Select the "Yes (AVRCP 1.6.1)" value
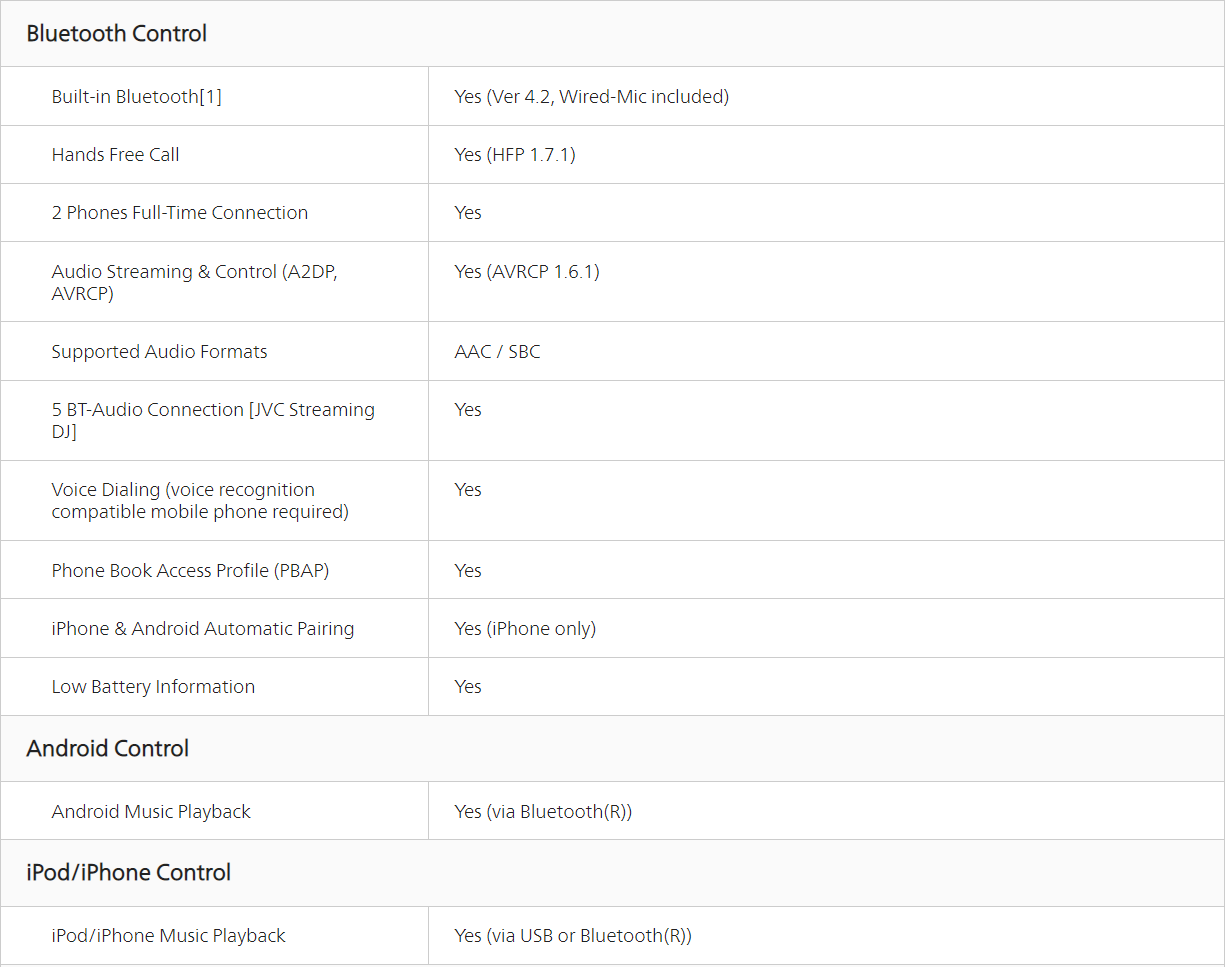This screenshot has height=967, width=1226. [x=527, y=272]
